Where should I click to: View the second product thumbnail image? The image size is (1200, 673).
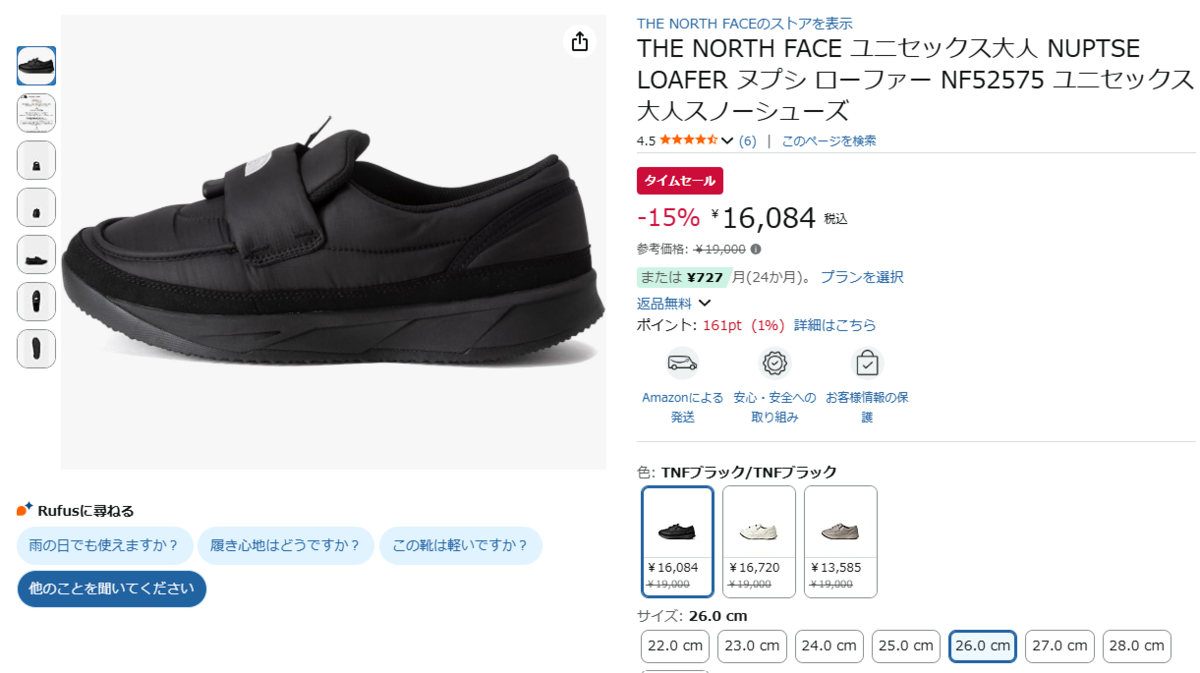pos(36,113)
